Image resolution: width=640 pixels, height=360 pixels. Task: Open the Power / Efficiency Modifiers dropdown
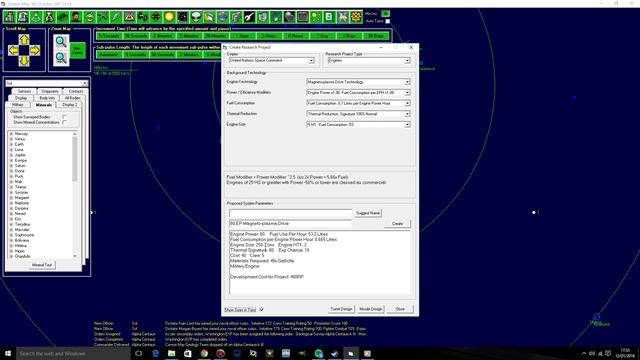coord(407,93)
